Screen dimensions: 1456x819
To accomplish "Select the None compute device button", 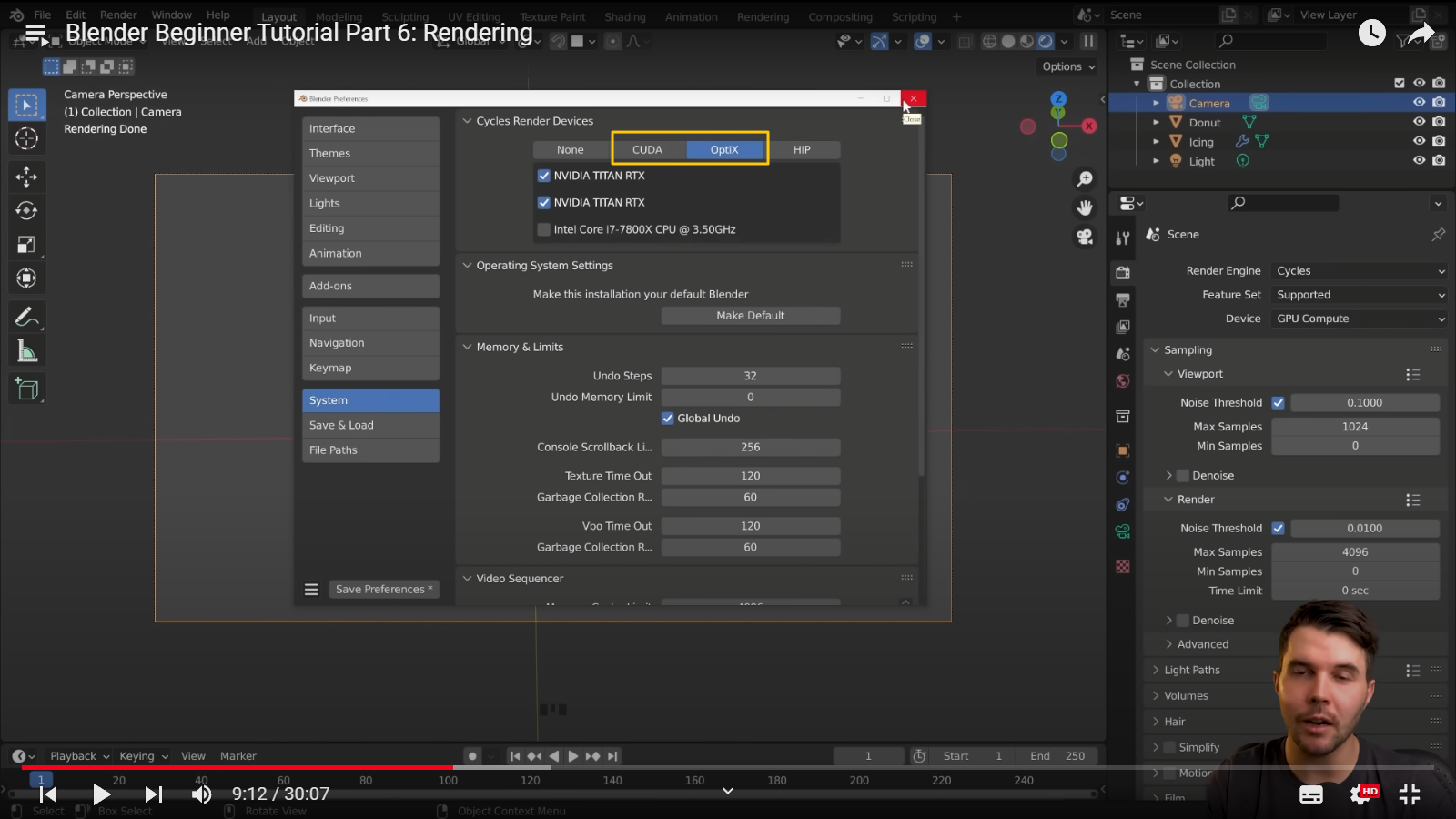I will point(570,150).
